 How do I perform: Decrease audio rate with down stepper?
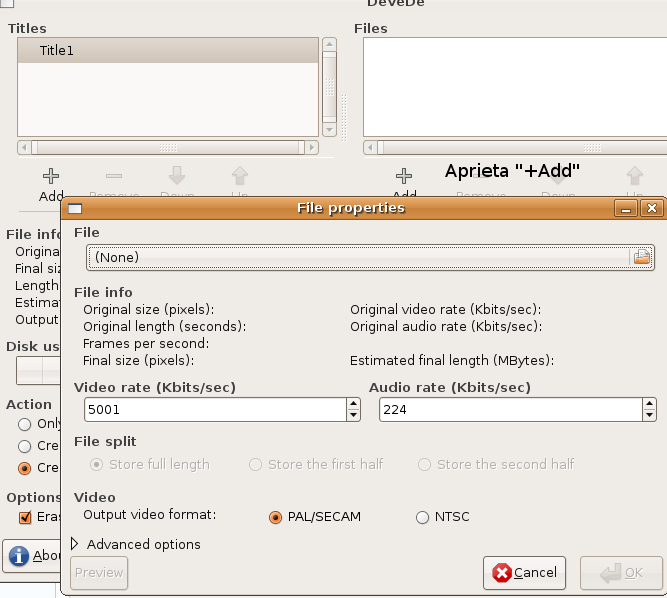649,415
